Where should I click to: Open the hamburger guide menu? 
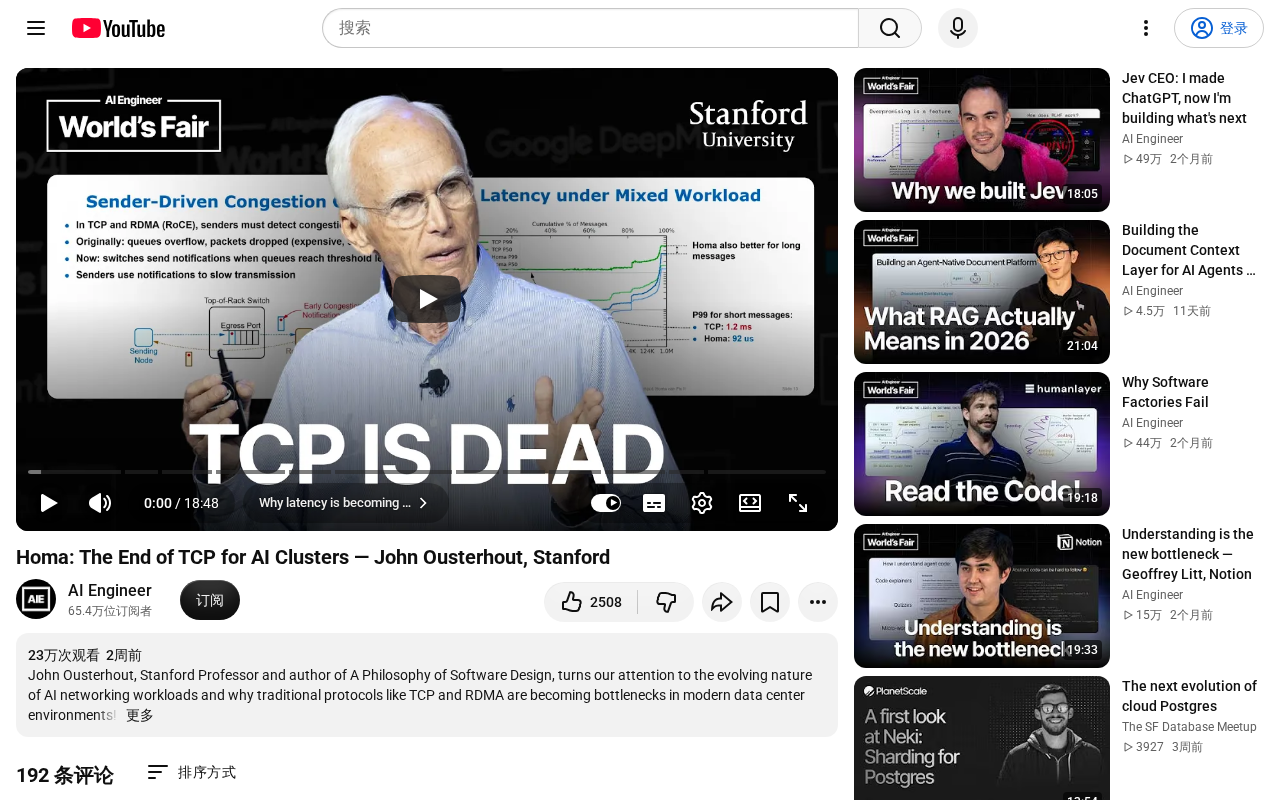(x=36, y=28)
